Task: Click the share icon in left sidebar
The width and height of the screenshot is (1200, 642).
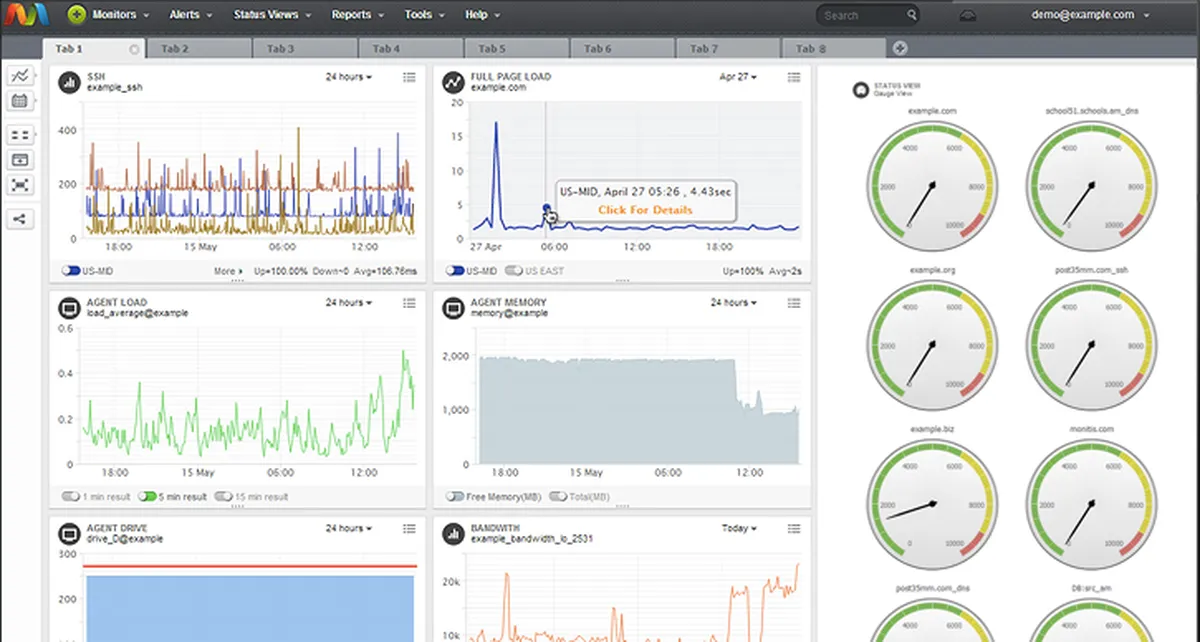Action: (20, 219)
